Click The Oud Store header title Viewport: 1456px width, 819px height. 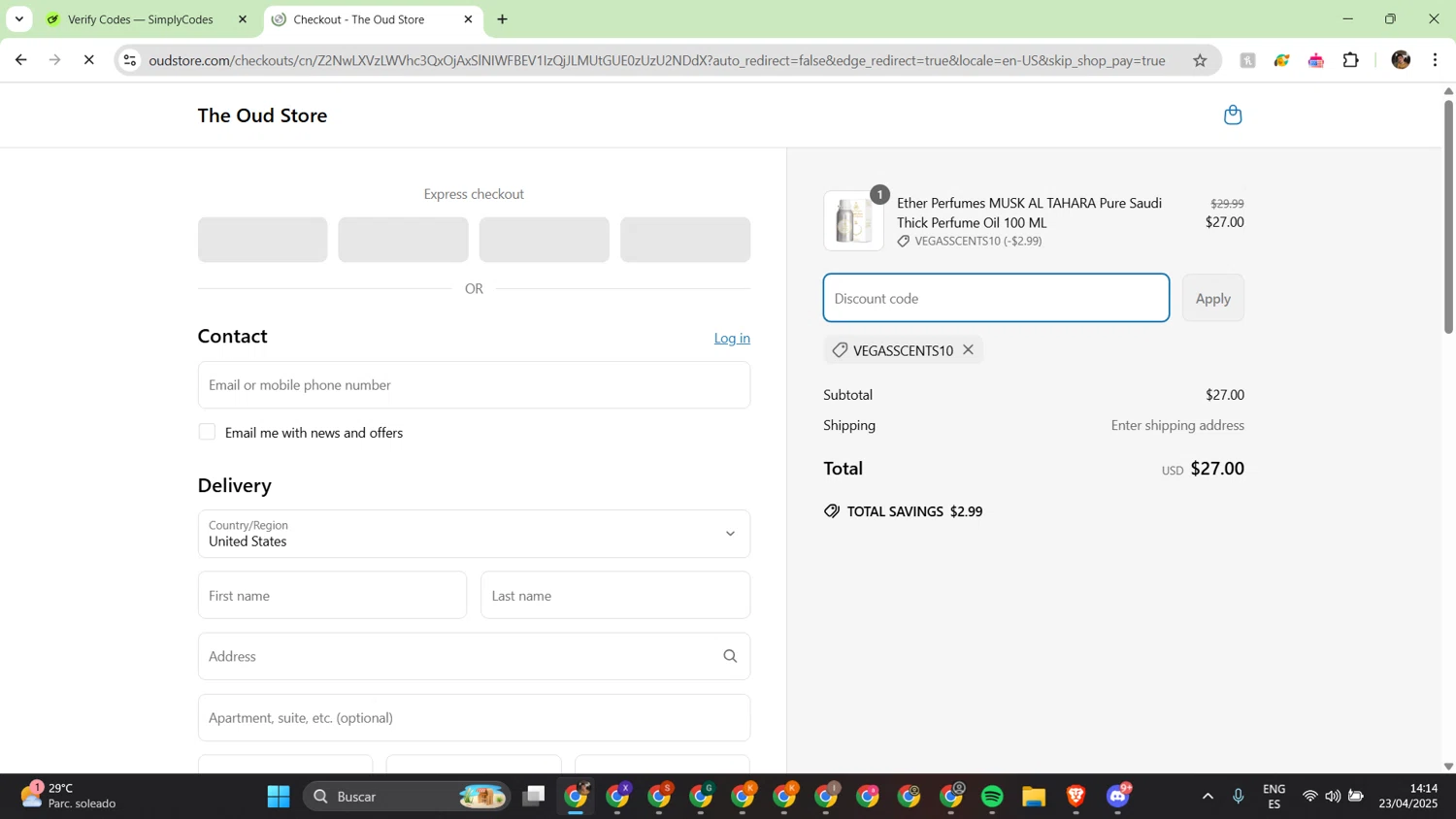(x=262, y=115)
